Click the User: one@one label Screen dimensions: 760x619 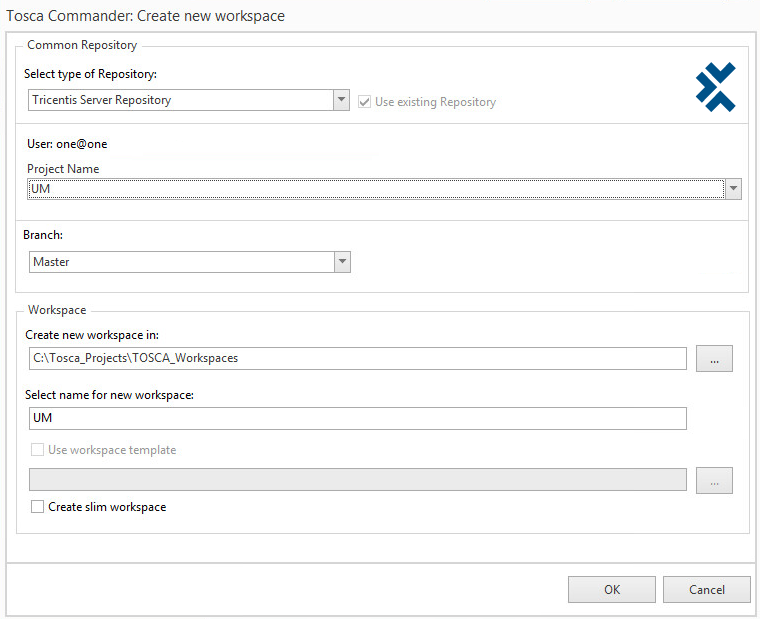(x=67, y=144)
